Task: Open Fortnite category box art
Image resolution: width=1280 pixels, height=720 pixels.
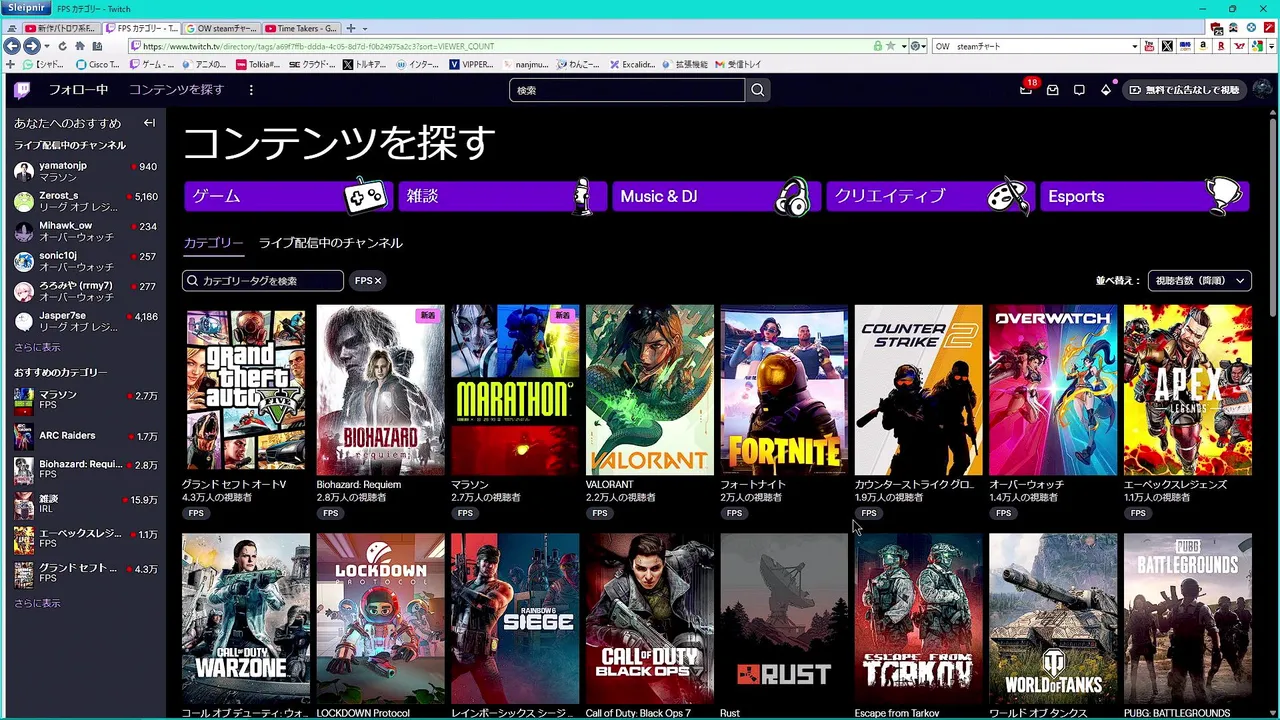Action: pyautogui.click(x=784, y=390)
